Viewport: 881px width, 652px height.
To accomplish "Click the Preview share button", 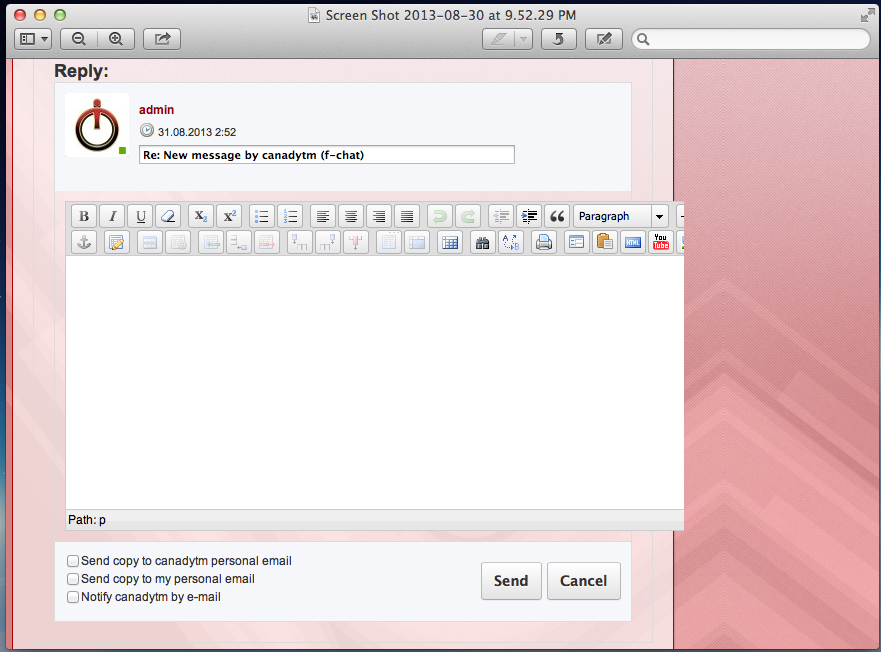I will tap(162, 39).
